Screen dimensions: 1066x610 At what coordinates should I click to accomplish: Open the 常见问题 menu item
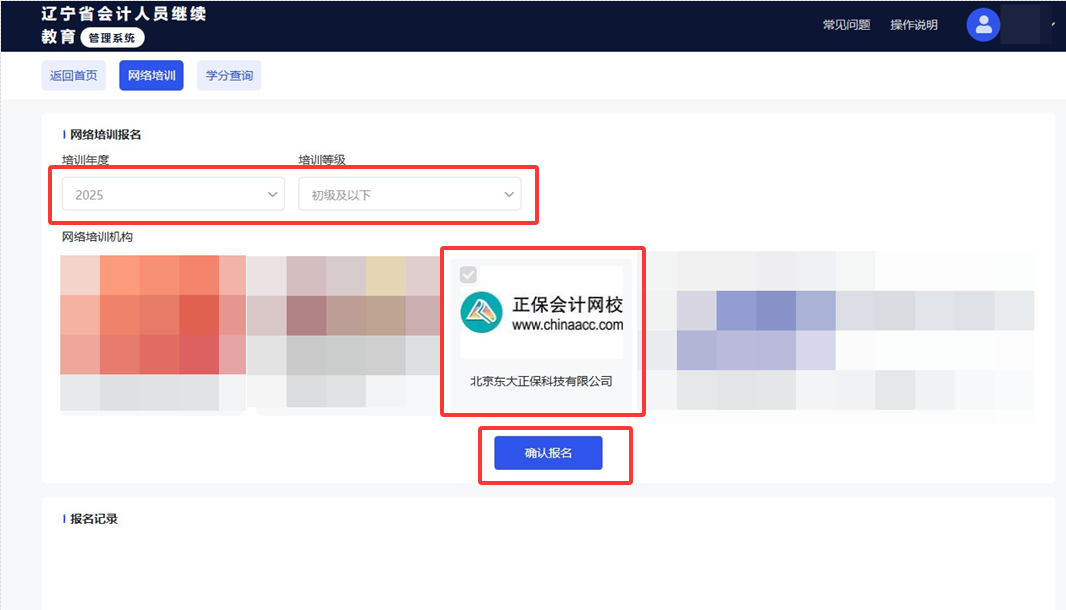pos(846,24)
